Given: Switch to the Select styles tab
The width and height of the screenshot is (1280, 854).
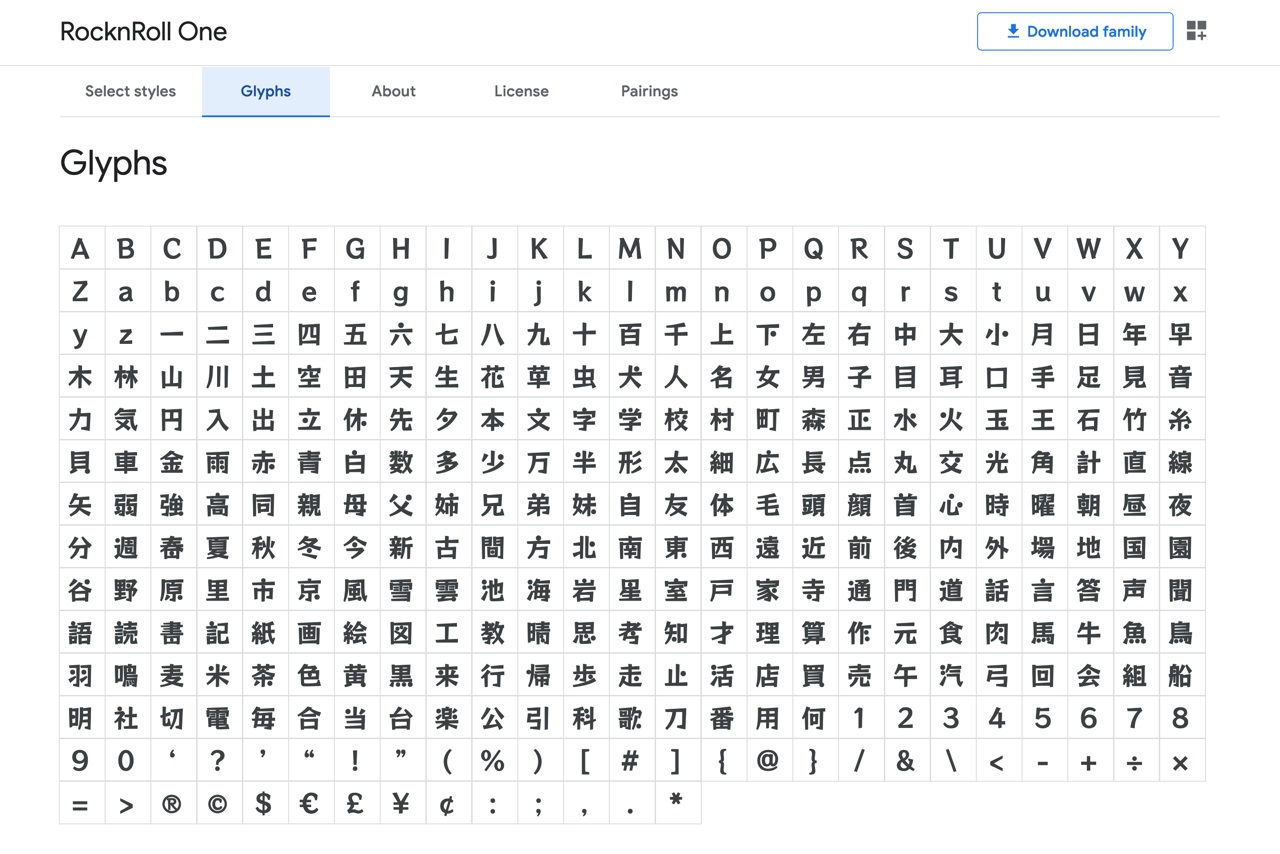Looking at the screenshot, I should click(130, 91).
